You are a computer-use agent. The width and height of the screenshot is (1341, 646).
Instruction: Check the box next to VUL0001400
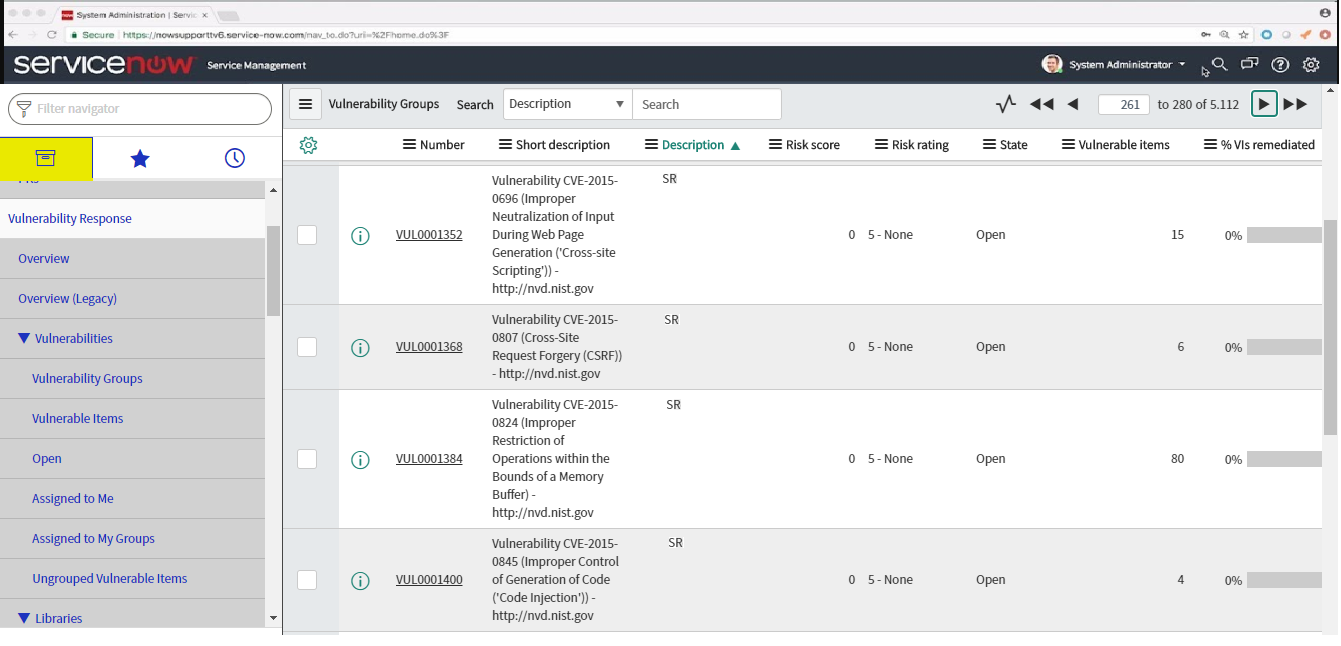tap(307, 580)
